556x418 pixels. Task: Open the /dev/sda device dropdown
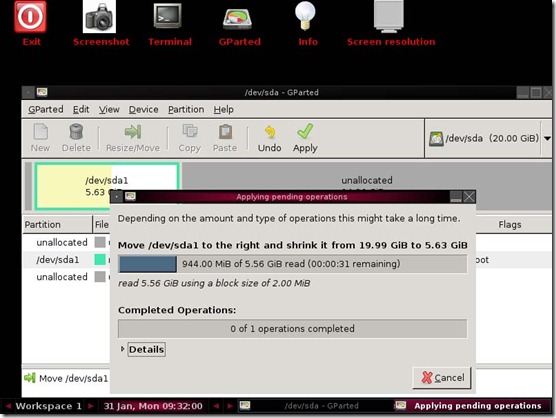[x=547, y=138]
